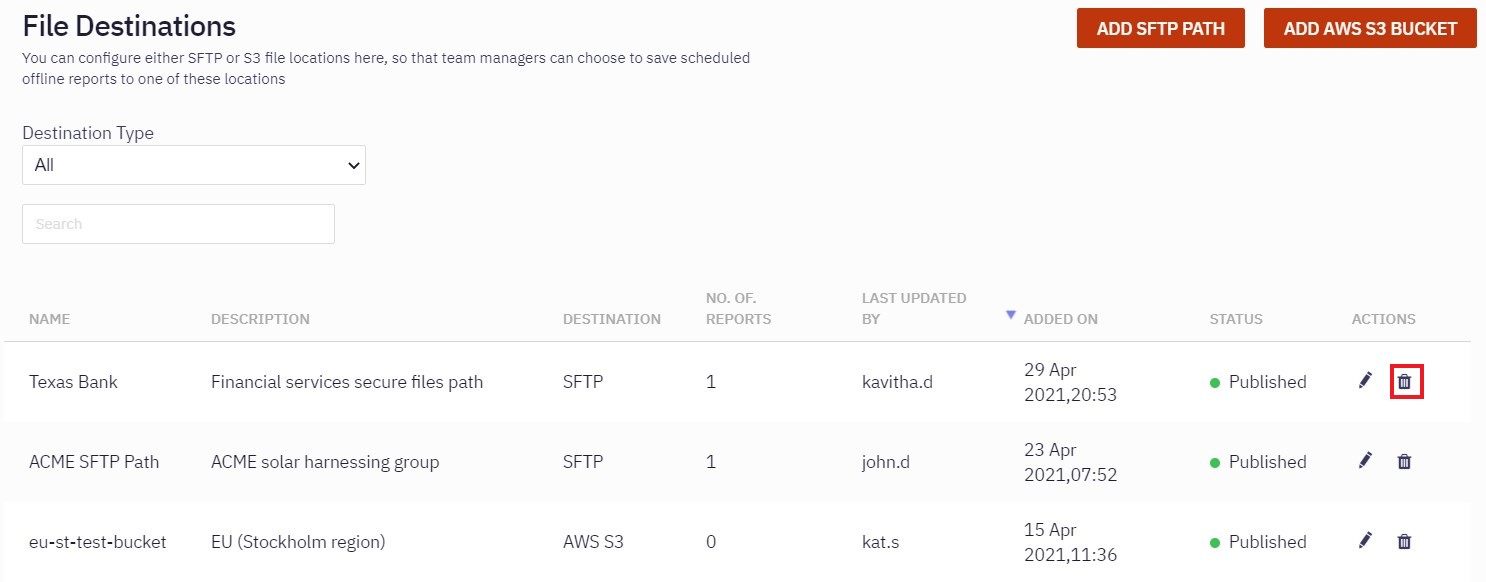Select the ACME SFTP Path row name
The image size is (1486, 582).
(94, 462)
